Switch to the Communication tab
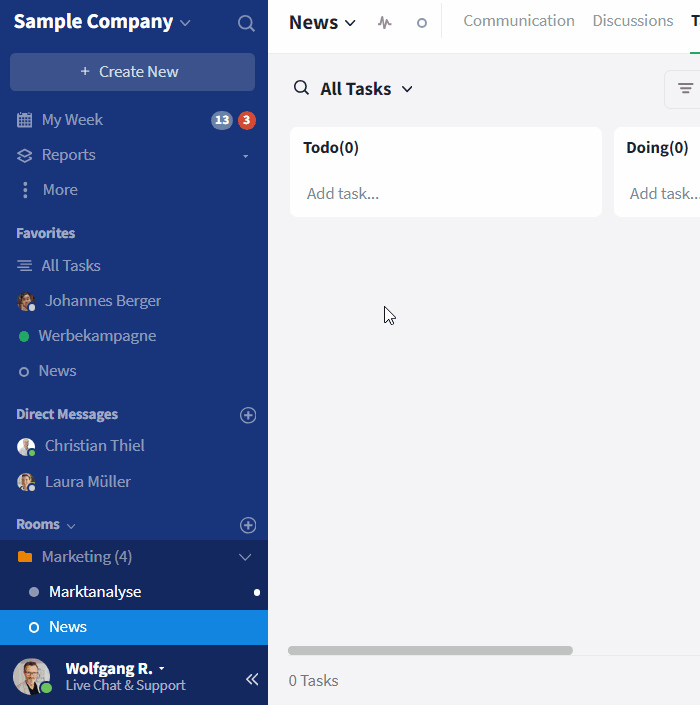 pos(519,21)
